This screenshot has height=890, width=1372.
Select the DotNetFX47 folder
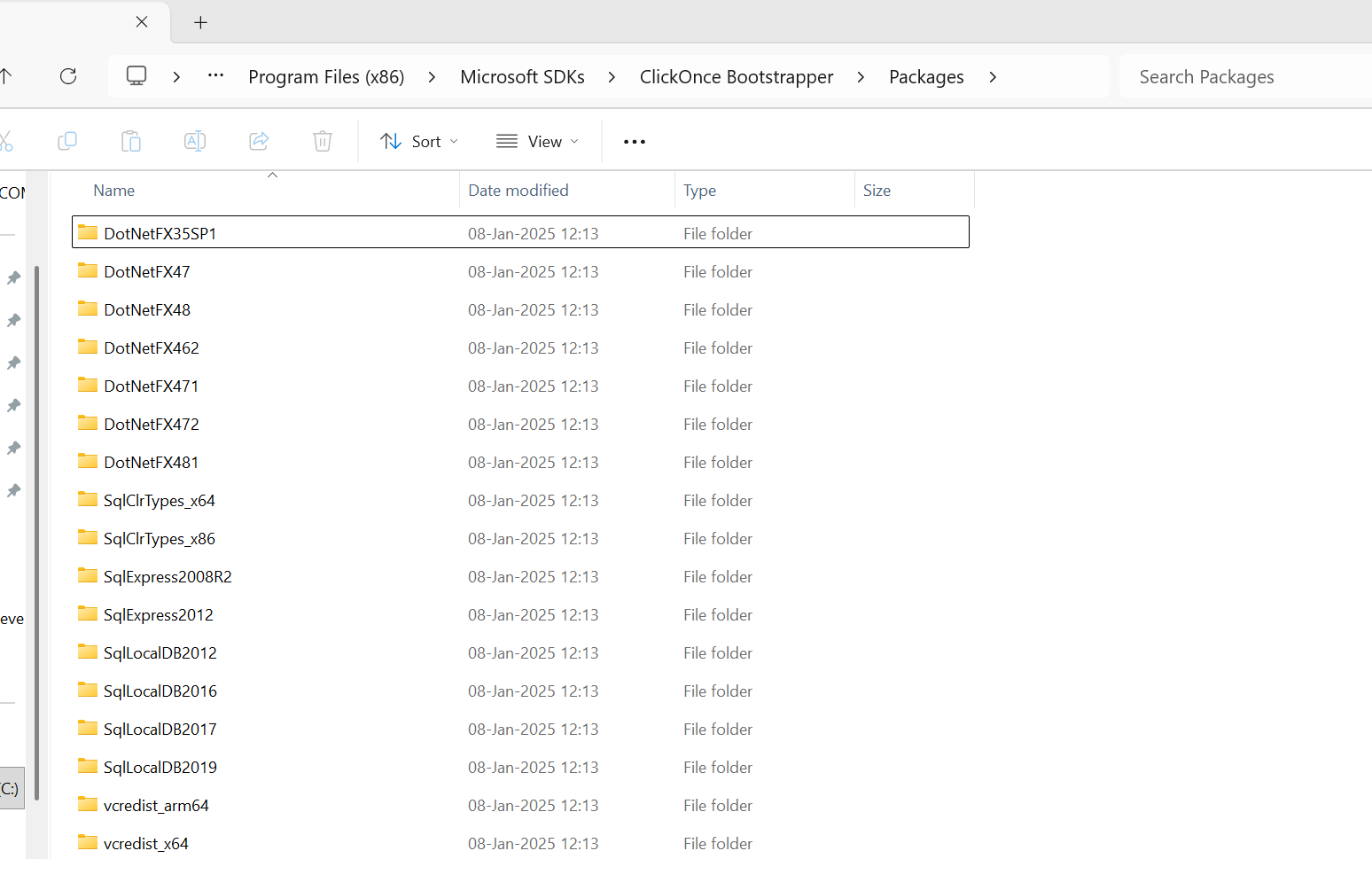click(x=520, y=271)
